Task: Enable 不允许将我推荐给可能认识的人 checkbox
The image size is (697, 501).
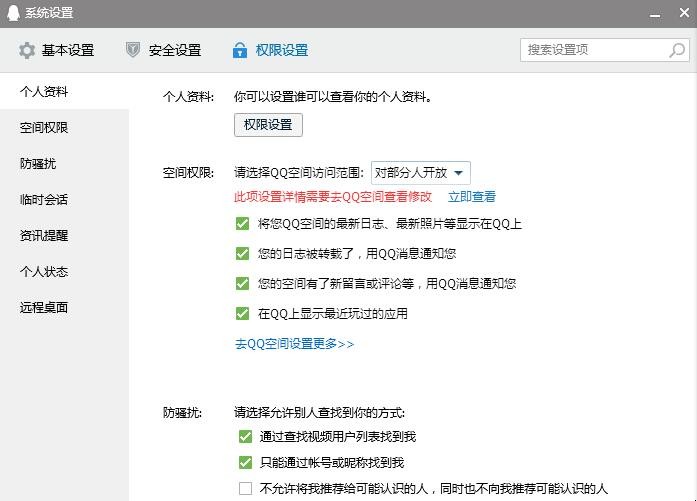Action: (246, 489)
